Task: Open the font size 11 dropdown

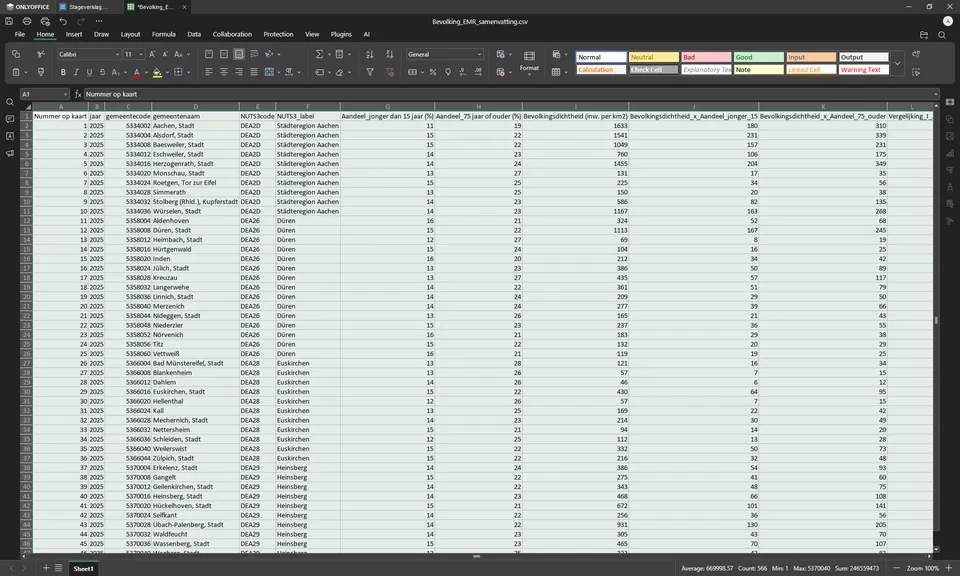Action: [141, 54]
